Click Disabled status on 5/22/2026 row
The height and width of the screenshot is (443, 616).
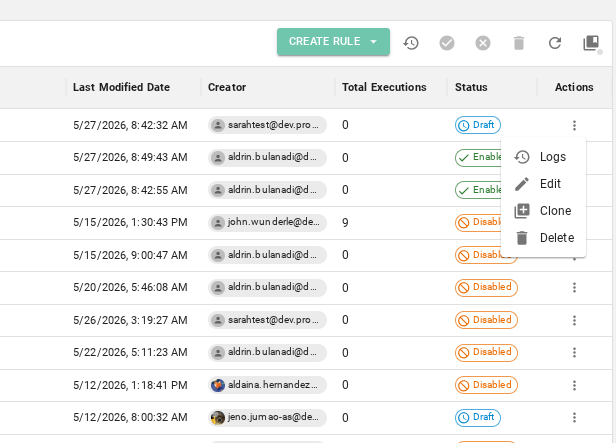click(486, 352)
